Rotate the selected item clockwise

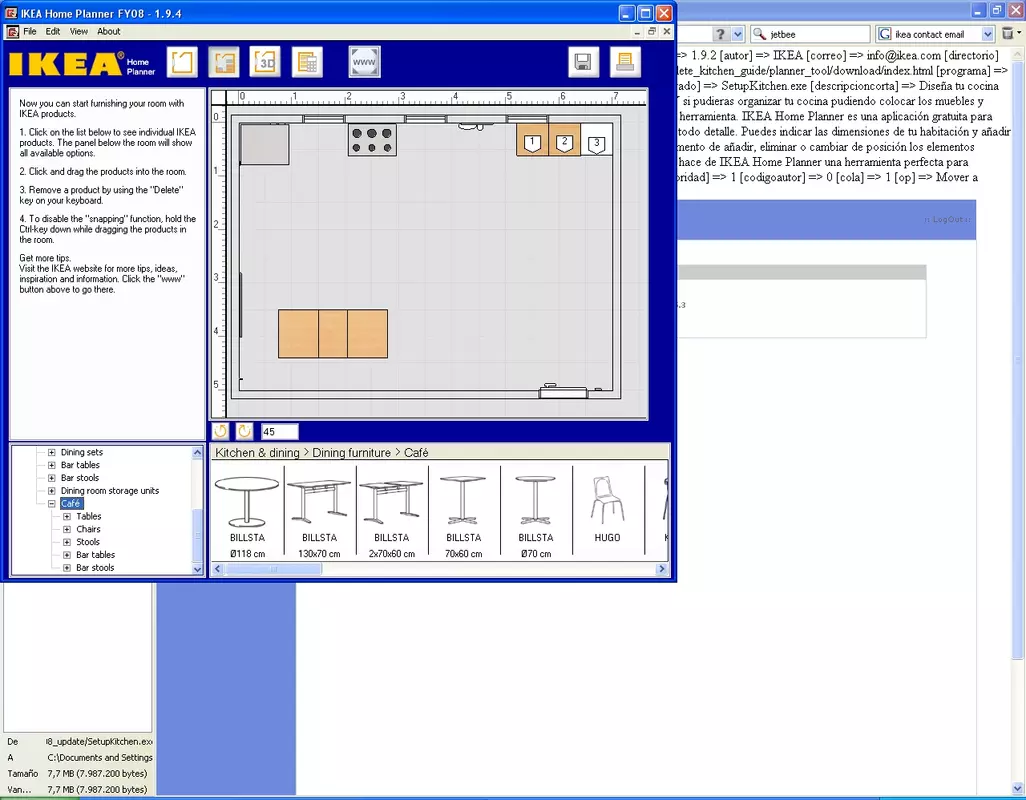244,431
